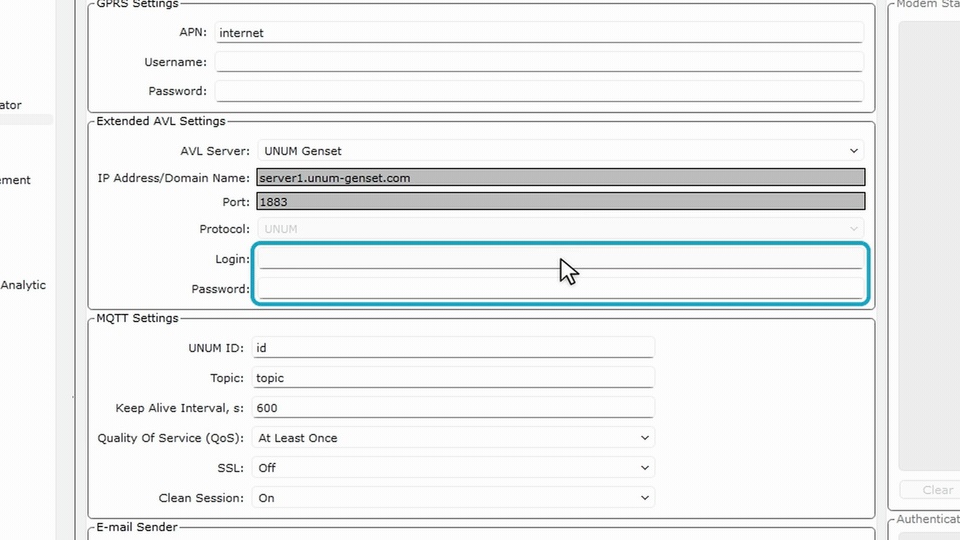Open the SSL dropdown
The width and height of the screenshot is (960, 540).
tap(453, 468)
